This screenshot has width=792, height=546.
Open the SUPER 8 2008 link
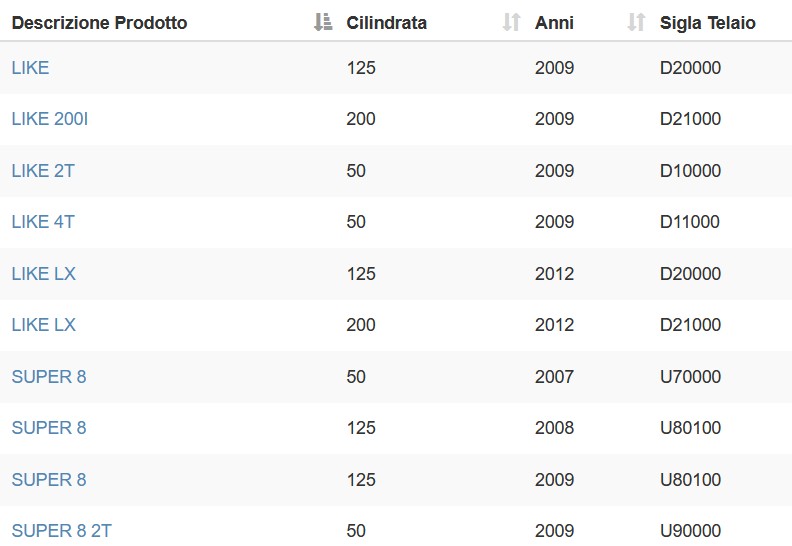pos(49,428)
